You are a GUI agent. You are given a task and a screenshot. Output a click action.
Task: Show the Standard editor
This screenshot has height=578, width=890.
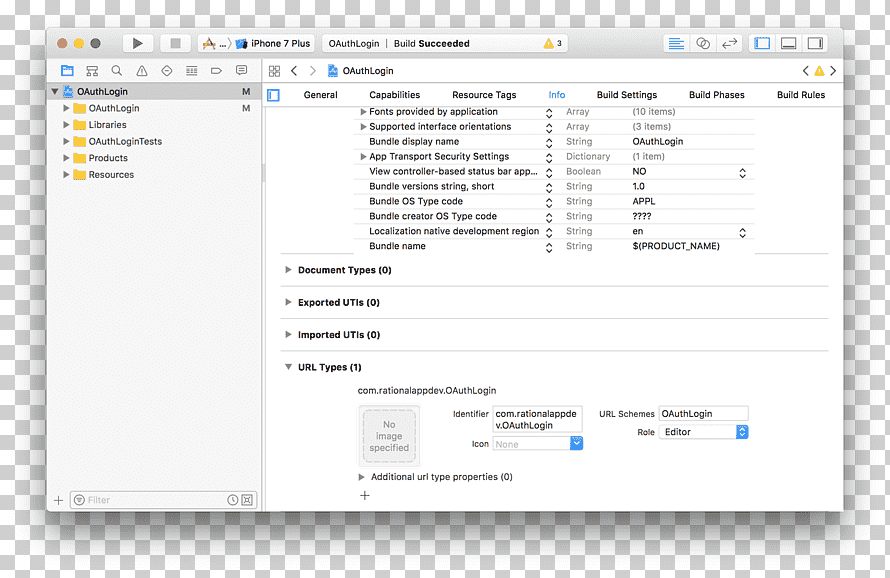tap(676, 43)
